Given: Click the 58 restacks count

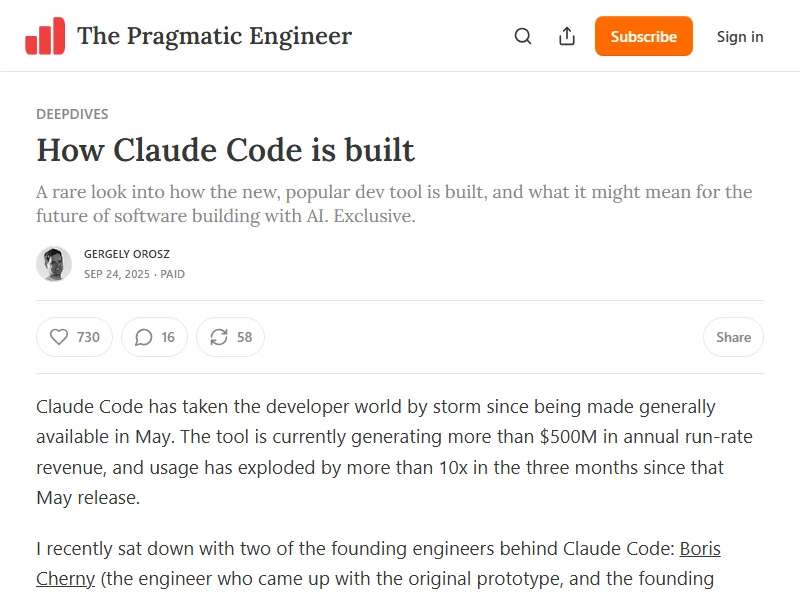Looking at the screenshot, I should [x=245, y=337].
